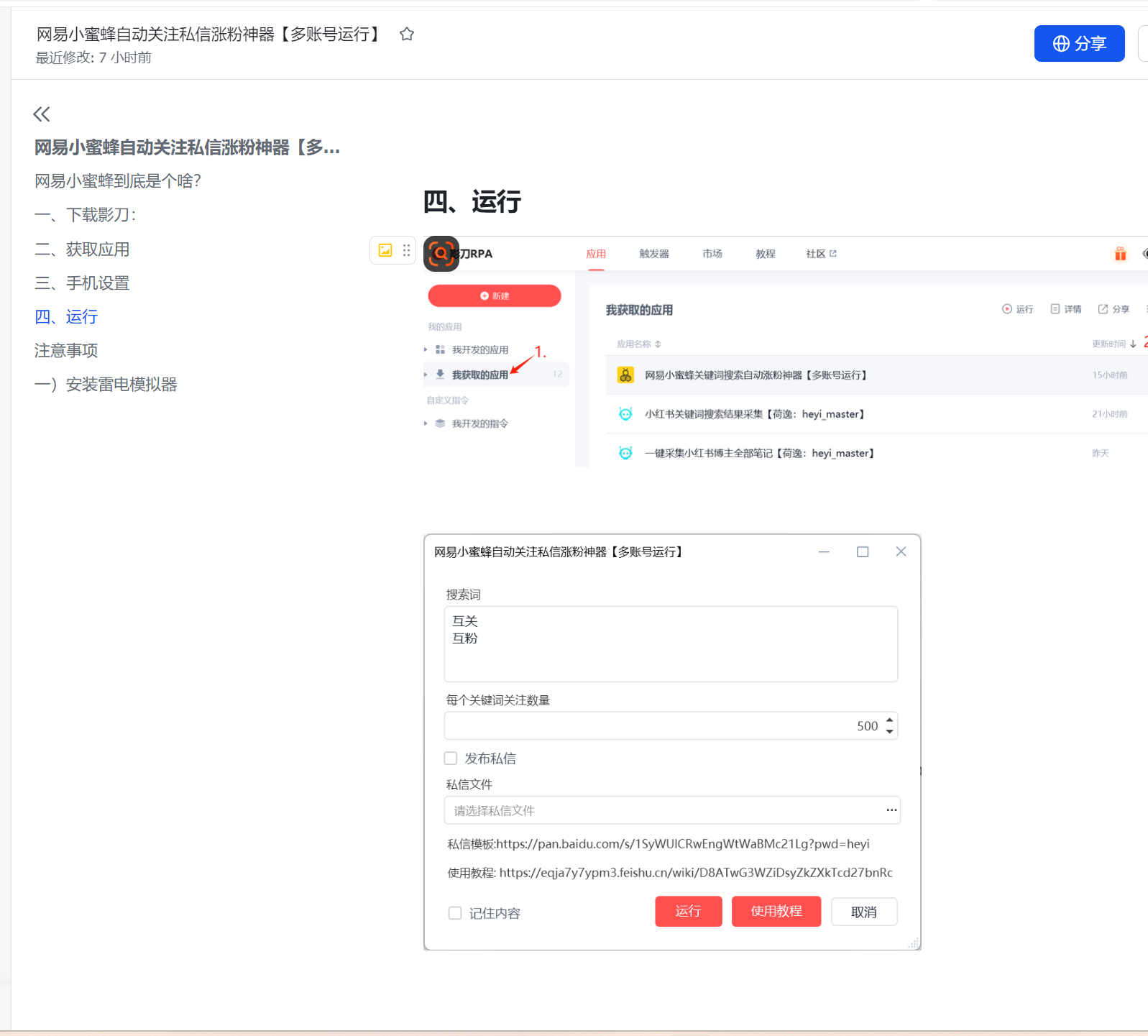
Task: Click the image block icon beside screenshot
Action: pyautogui.click(x=385, y=250)
